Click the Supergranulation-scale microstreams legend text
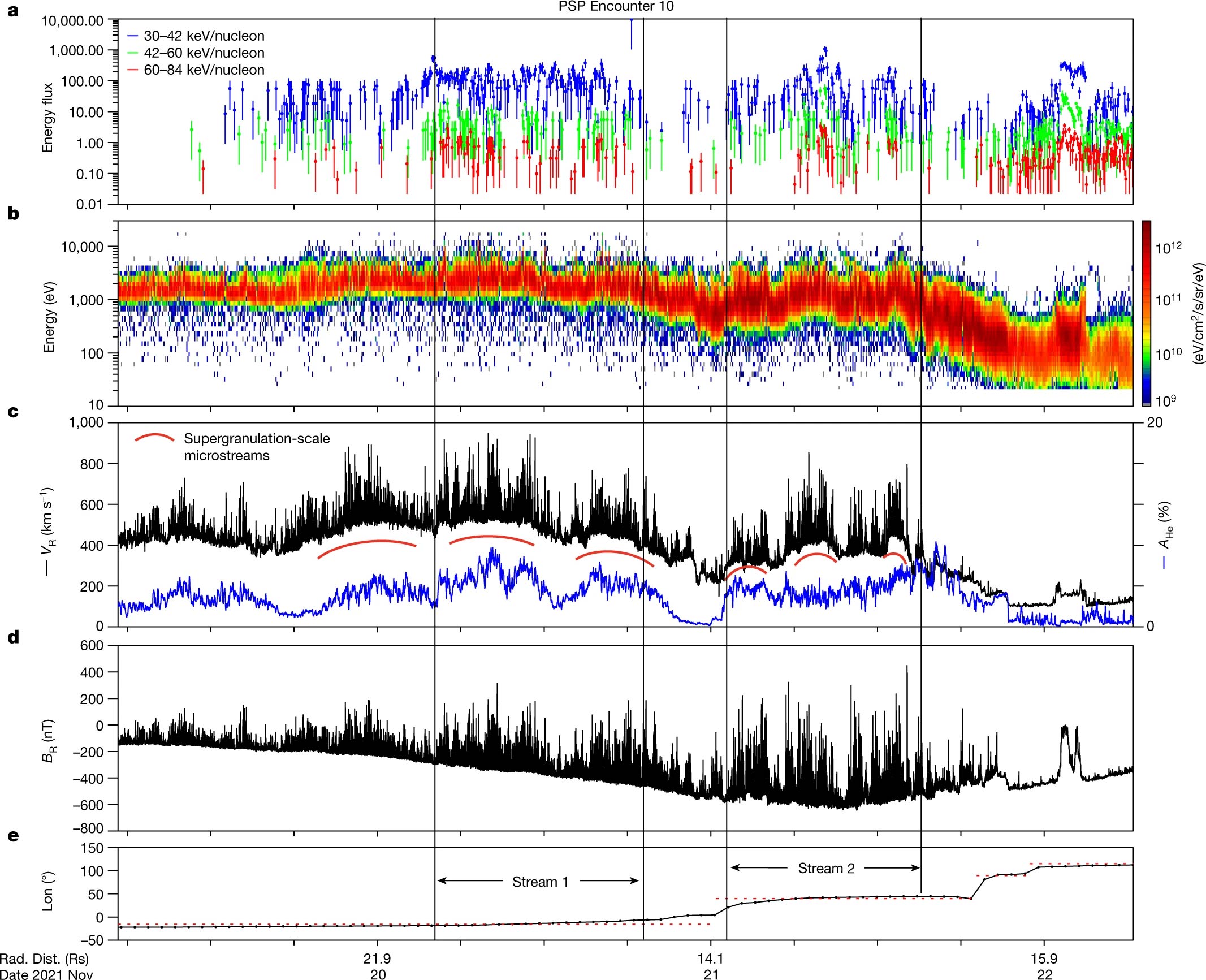 (x=257, y=447)
